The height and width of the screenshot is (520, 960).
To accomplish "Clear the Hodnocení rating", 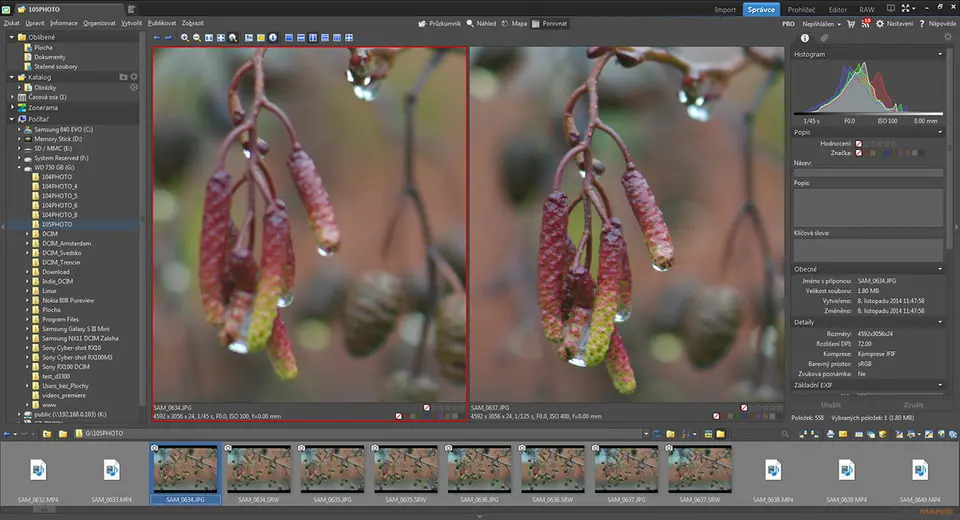I will point(858,143).
